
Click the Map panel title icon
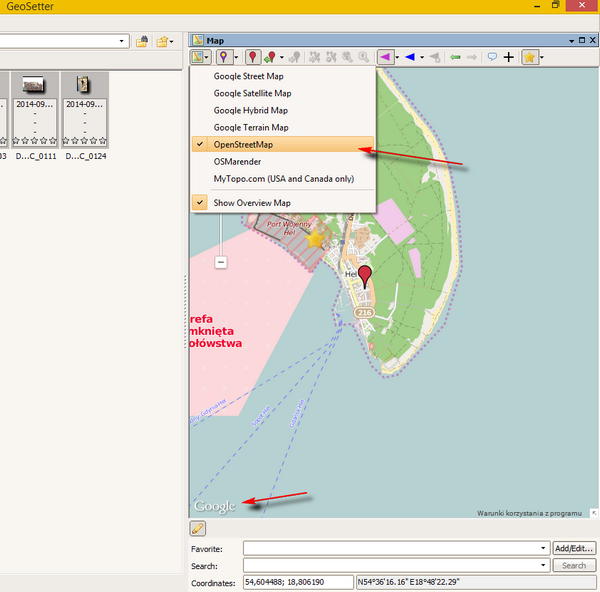click(x=198, y=40)
